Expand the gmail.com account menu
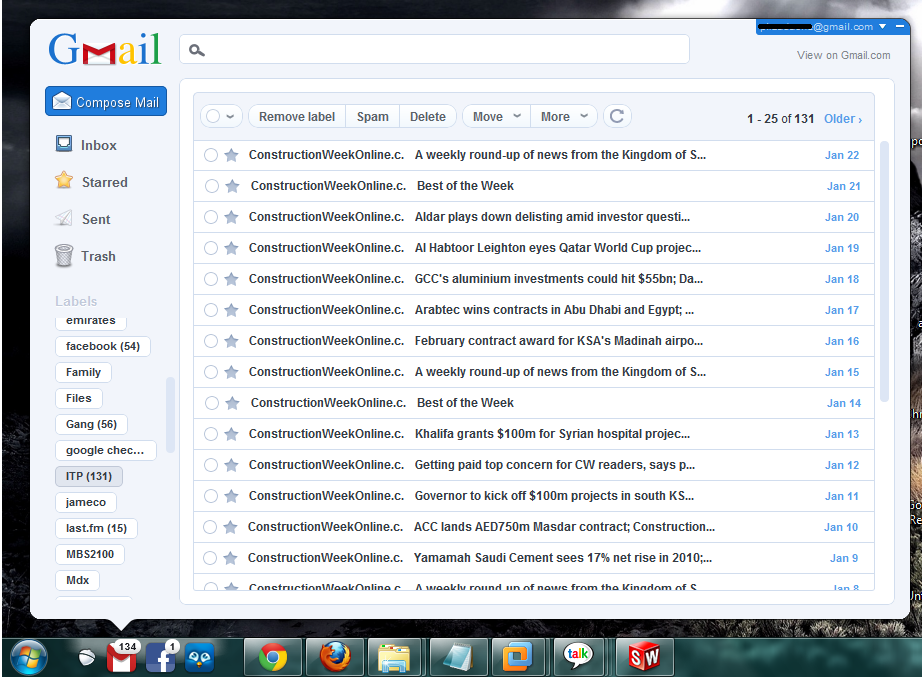Image resolution: width=922 pixels, height=686 pixels. click(882, 26)
